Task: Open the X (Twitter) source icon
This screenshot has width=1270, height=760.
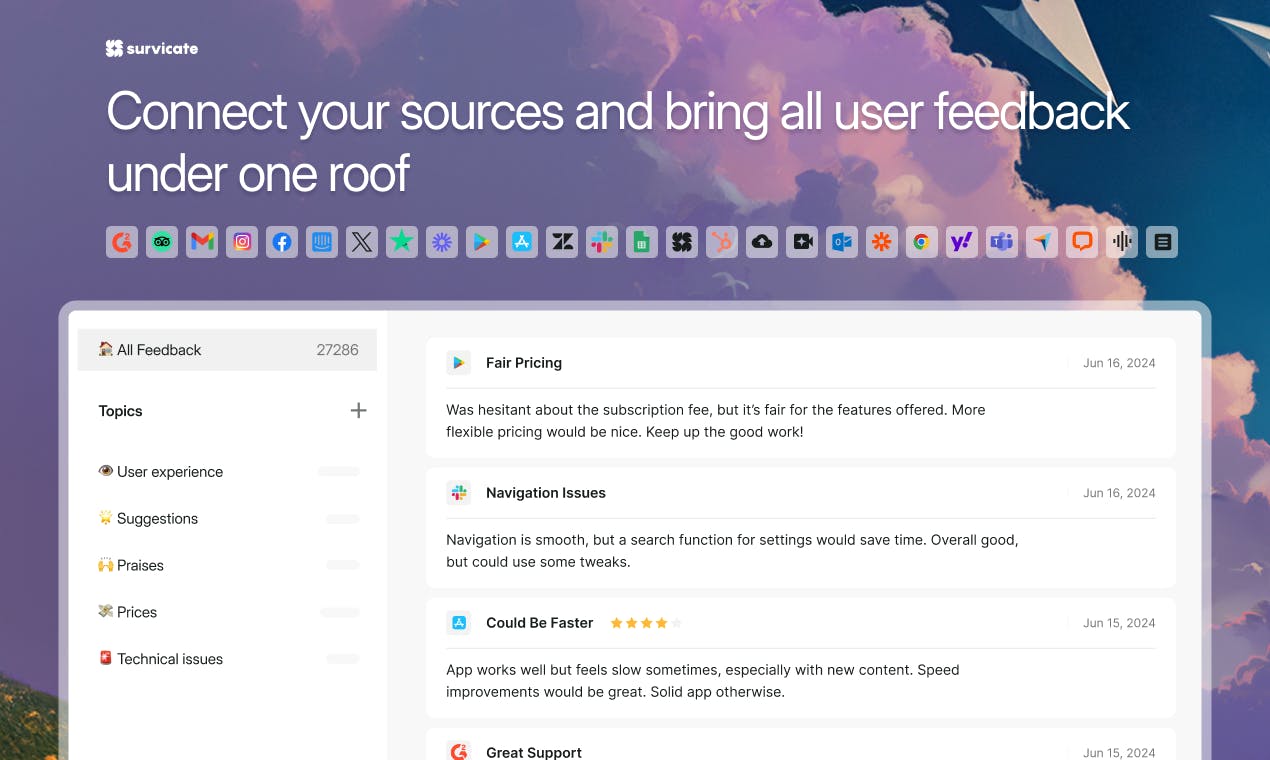Action: point(362,242)
